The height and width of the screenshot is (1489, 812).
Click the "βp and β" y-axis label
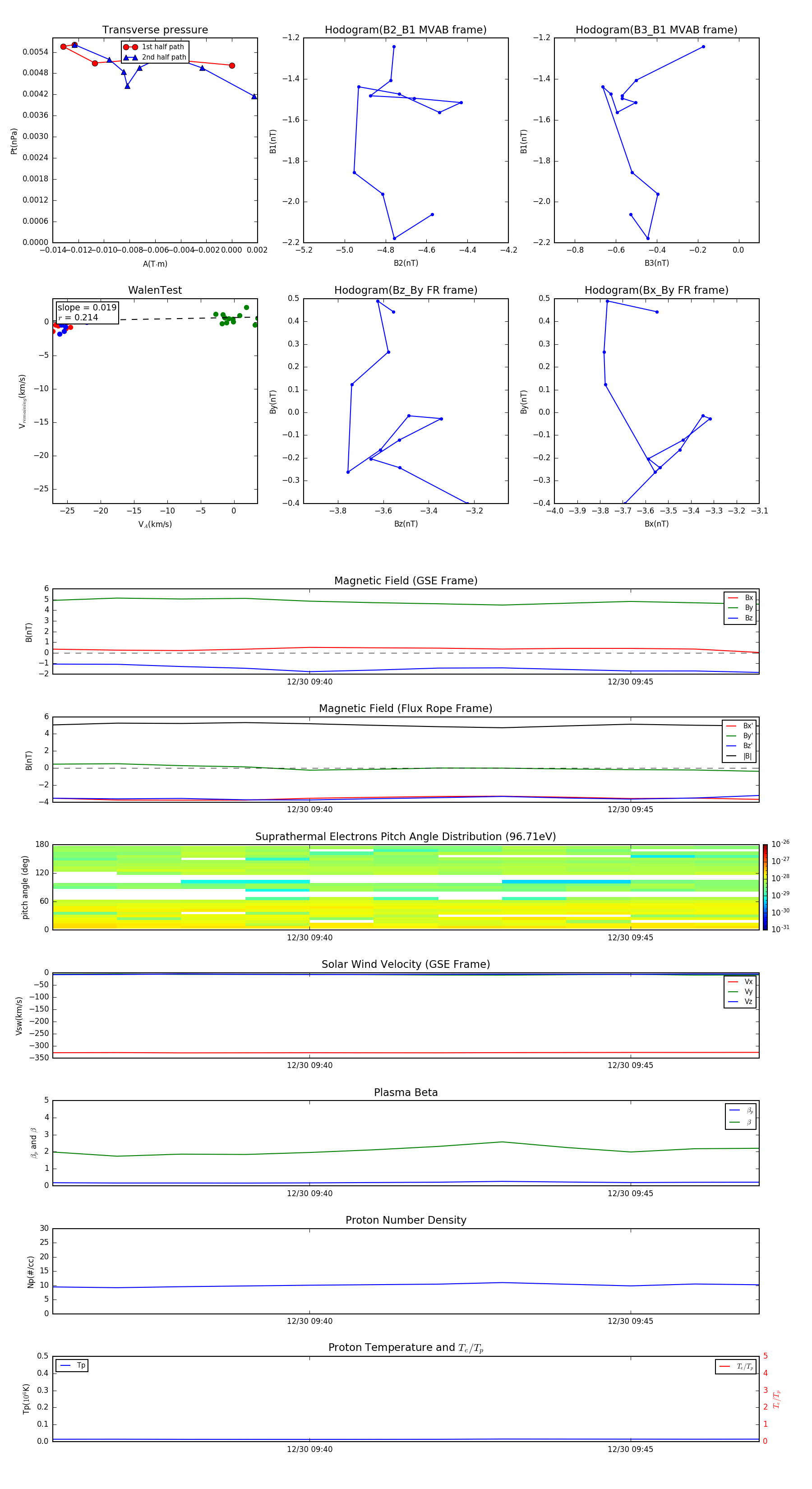[33, 1143]
